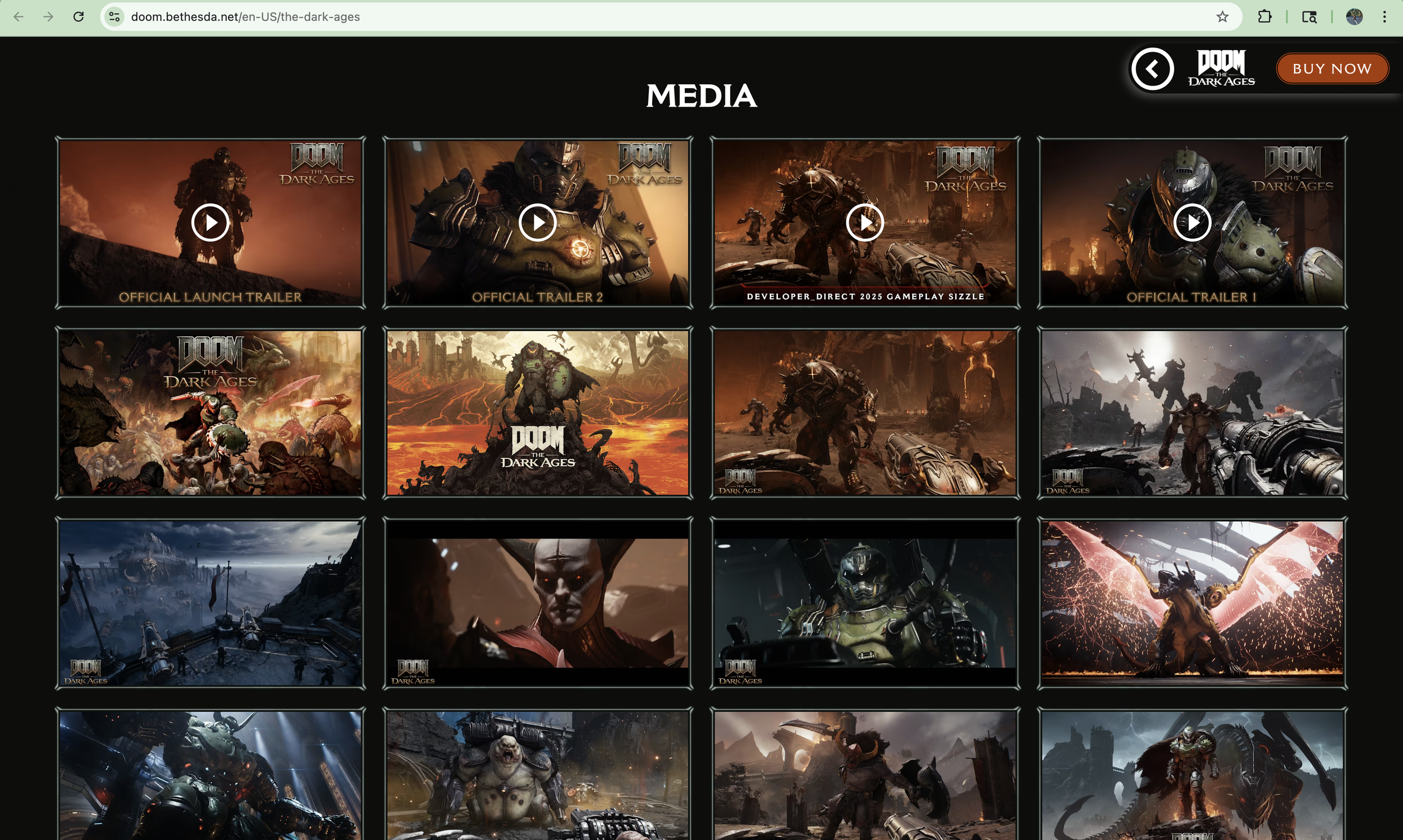Open key art with battle scene thumbnail

tap(210, 412)
